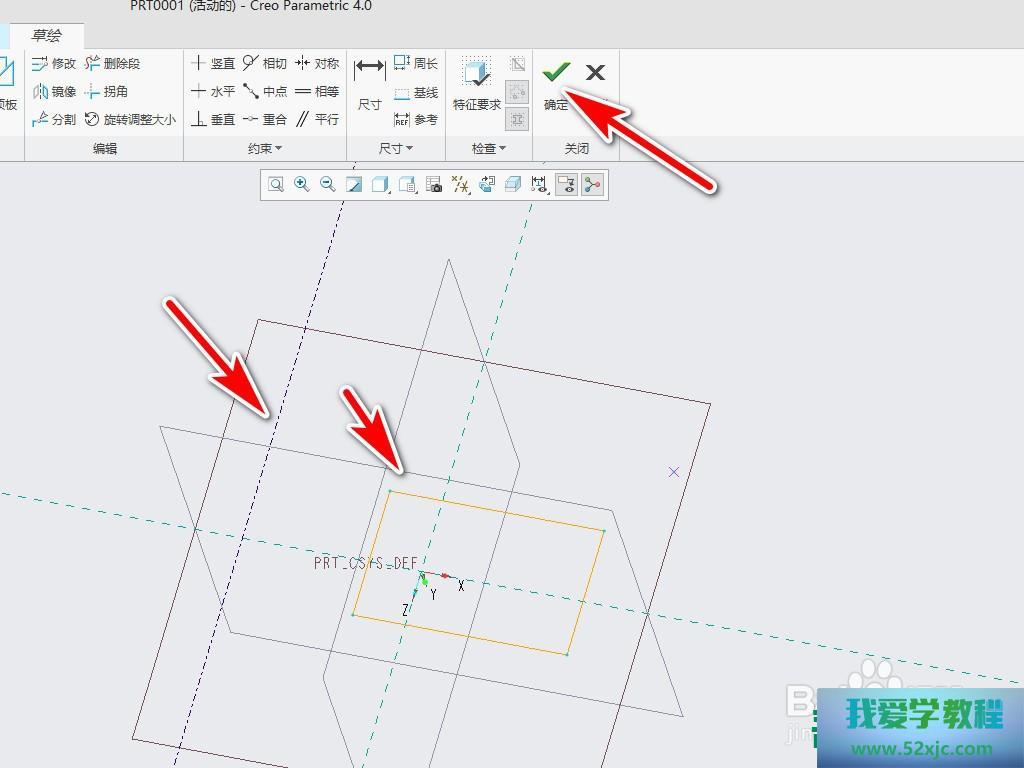This screenshot has width=1024, height=768.
Task: Expand the 尺寸 group dropdown
Action: coord(396,148)
